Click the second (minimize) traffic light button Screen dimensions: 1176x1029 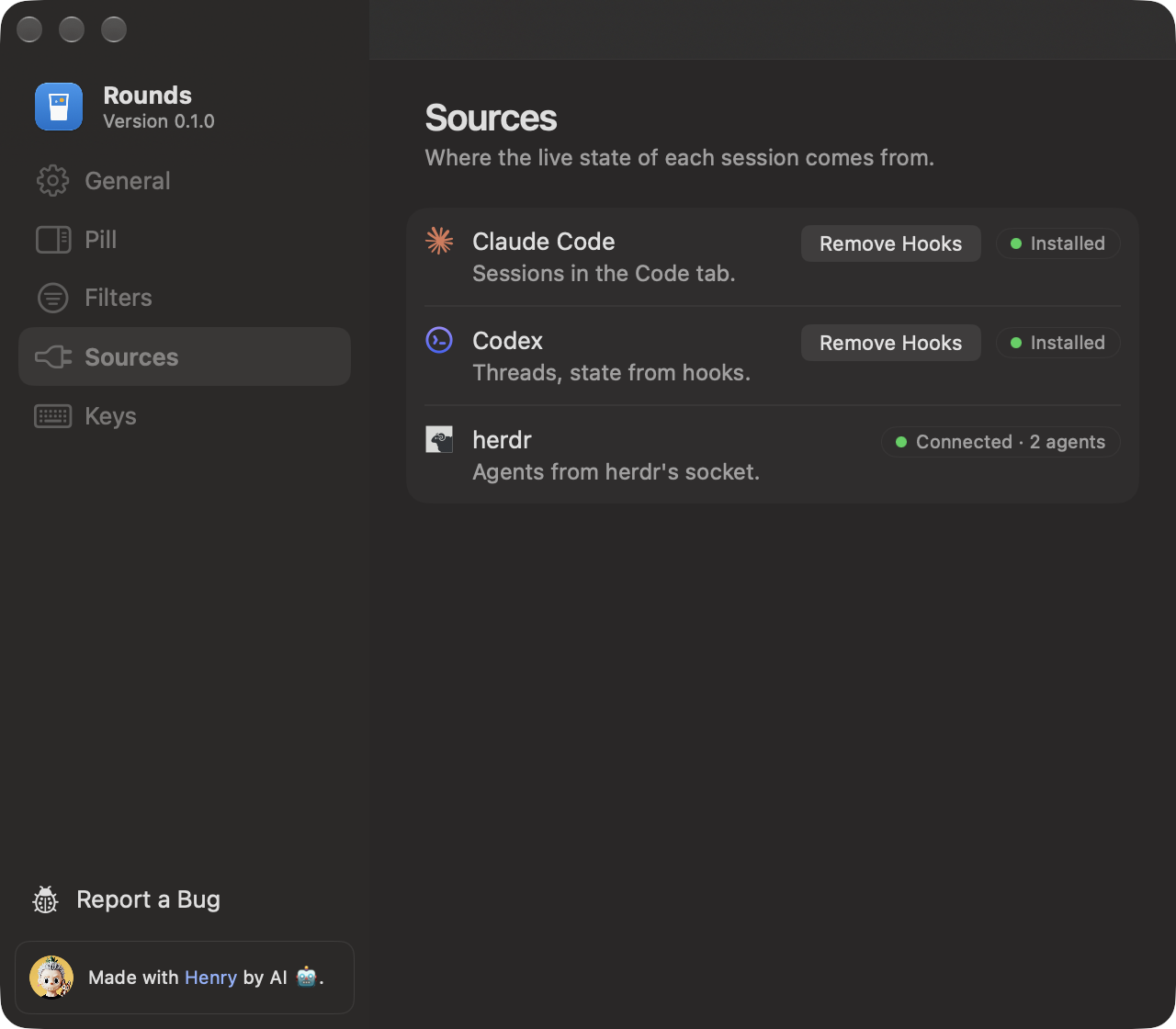[72, 29]
